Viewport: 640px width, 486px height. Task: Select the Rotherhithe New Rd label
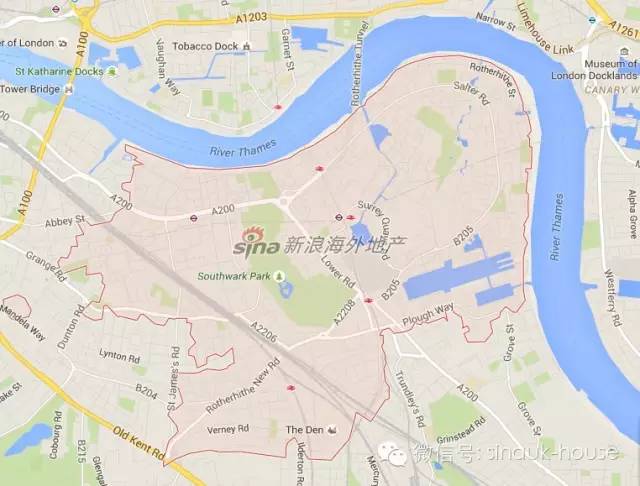[243, 386]
